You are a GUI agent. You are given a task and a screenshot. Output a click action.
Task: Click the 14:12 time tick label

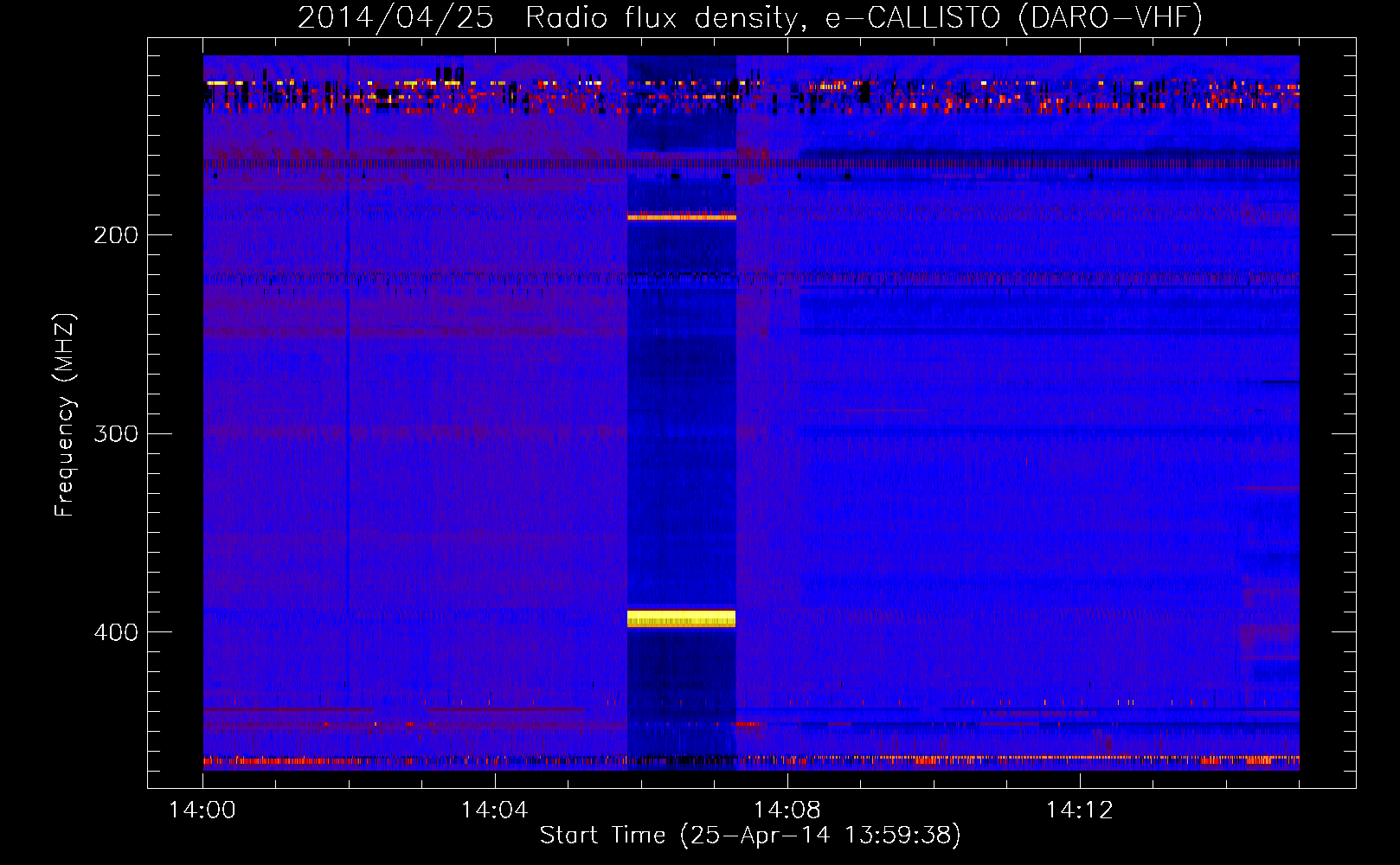point(1079,811)
